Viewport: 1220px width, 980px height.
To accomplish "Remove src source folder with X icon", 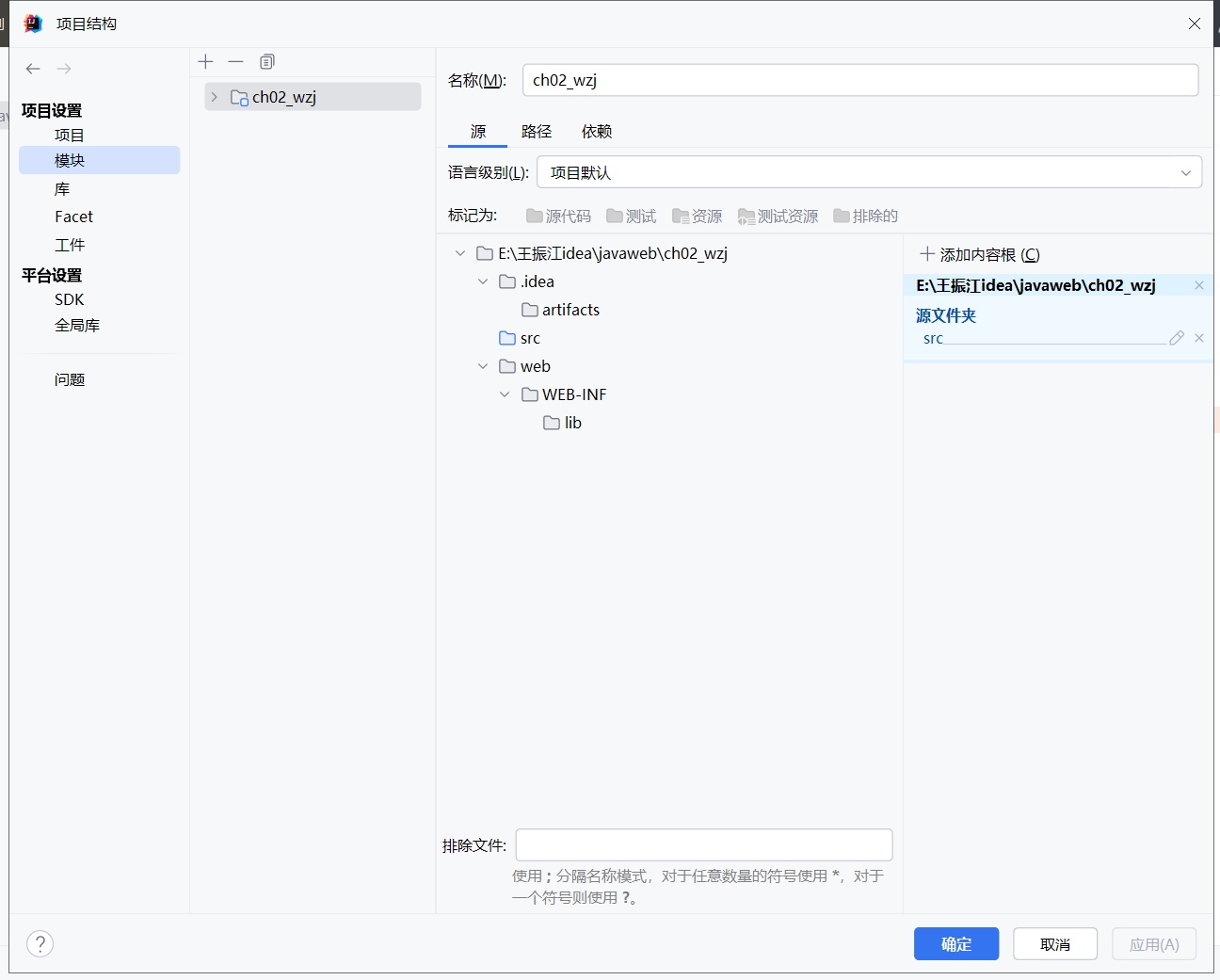I will click(1199, 338).
